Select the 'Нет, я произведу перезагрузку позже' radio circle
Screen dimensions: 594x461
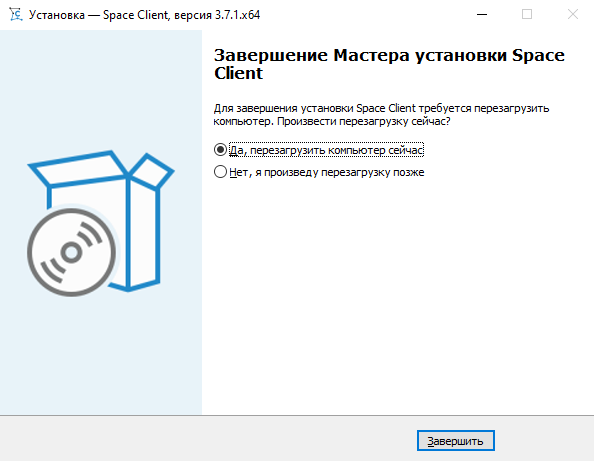click(220, 172)
